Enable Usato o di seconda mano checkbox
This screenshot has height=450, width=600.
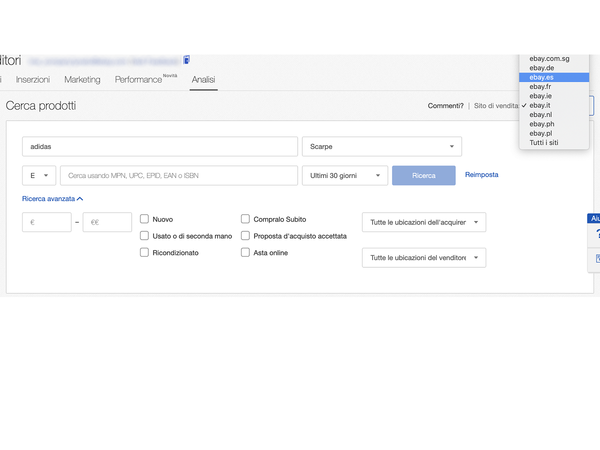(144, 236)
